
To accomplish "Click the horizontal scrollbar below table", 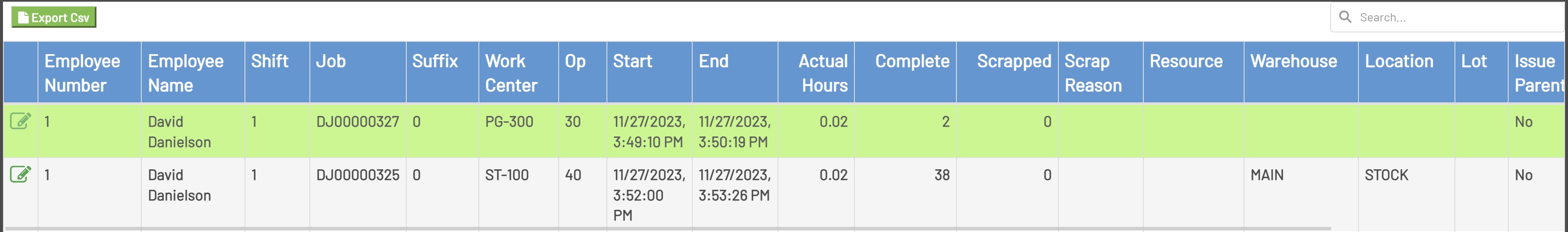I will (670, 229).
